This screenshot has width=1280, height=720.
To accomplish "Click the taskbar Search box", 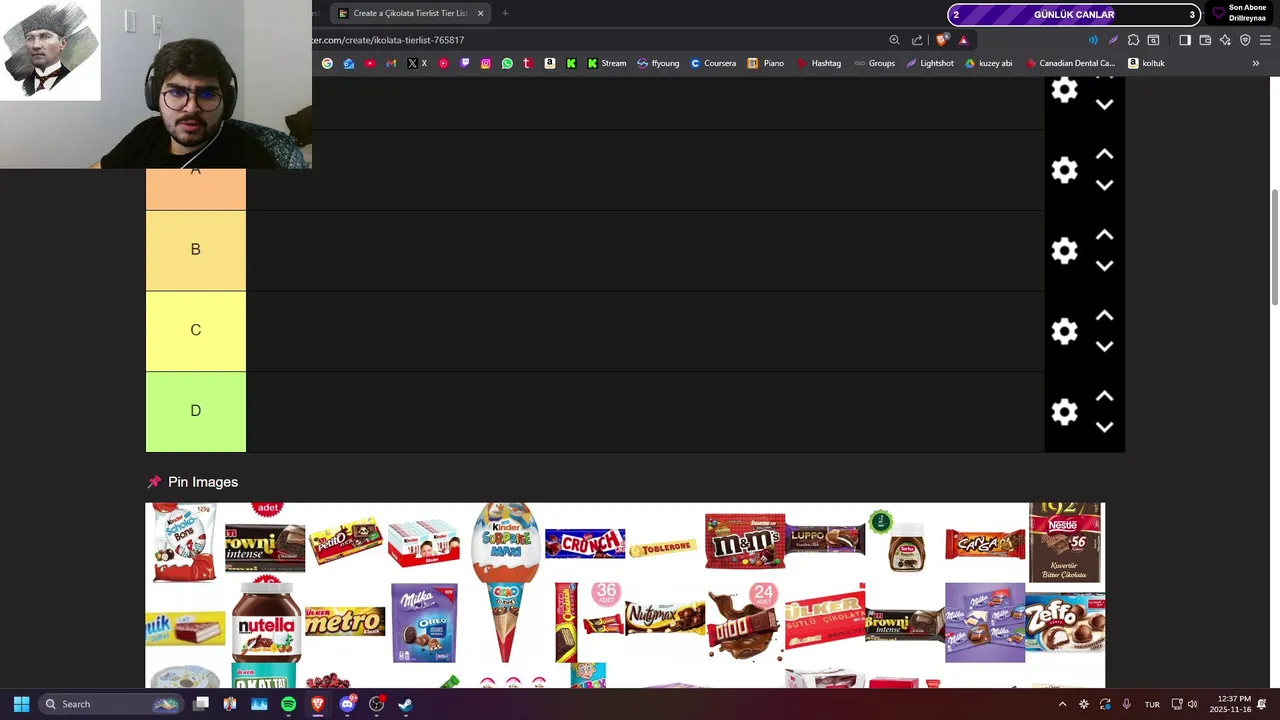I will click(110, 704).
